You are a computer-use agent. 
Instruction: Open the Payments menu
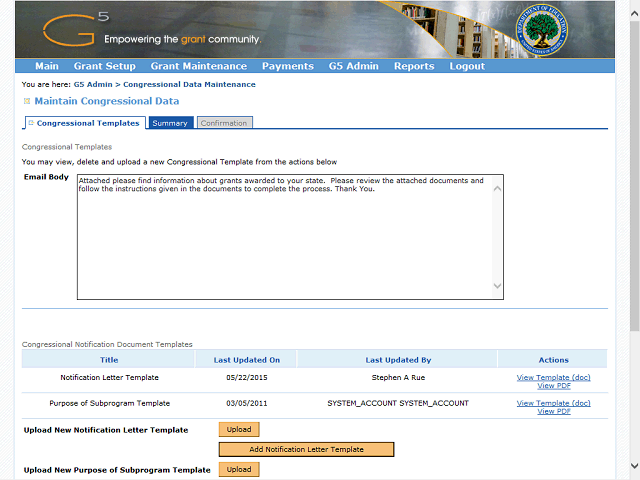coord(288,66)
